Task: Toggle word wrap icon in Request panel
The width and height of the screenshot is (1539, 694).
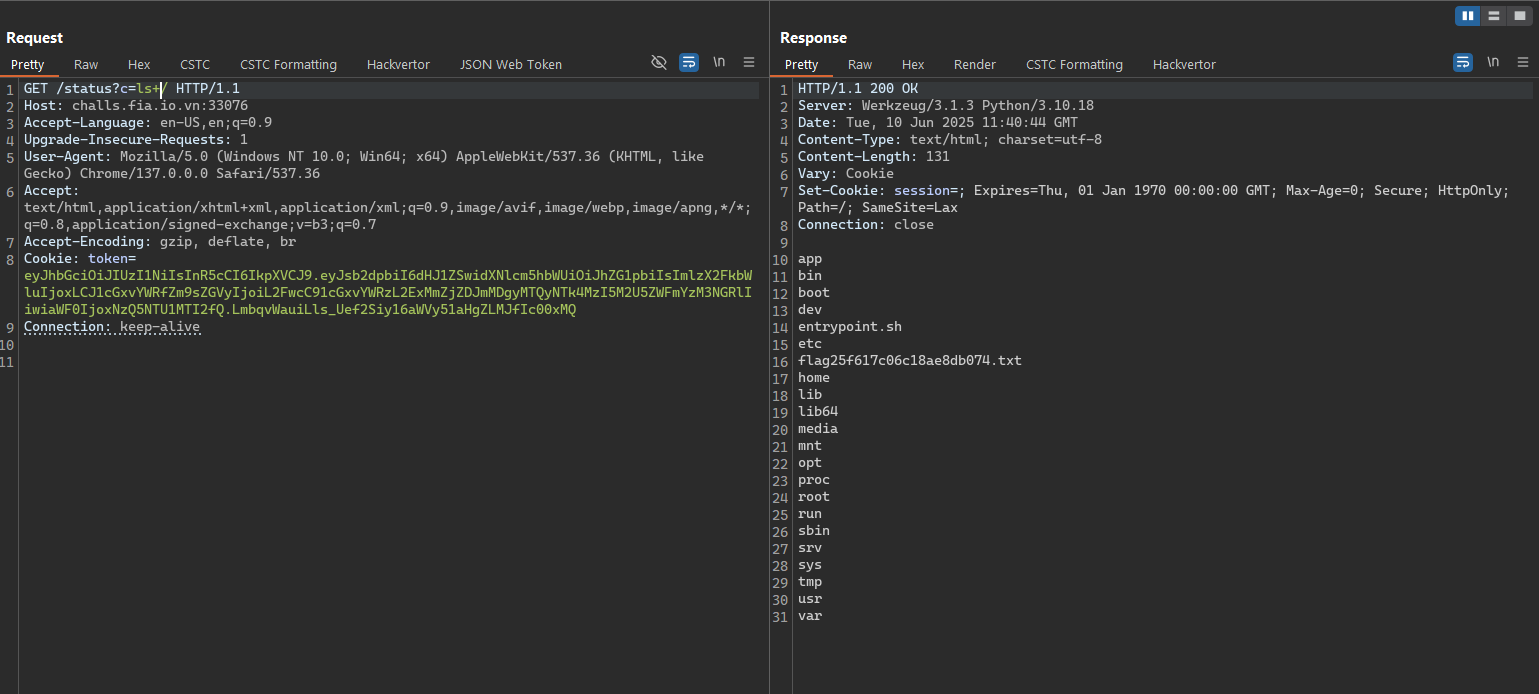Action: tap(689, 62)
